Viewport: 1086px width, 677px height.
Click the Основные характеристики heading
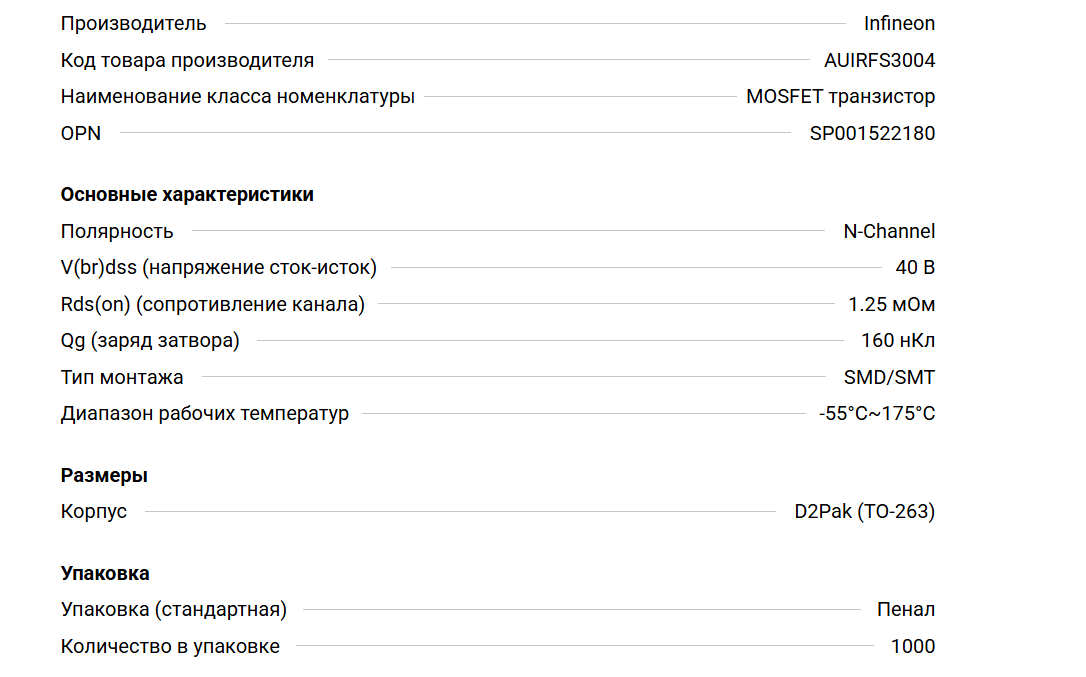187,194
